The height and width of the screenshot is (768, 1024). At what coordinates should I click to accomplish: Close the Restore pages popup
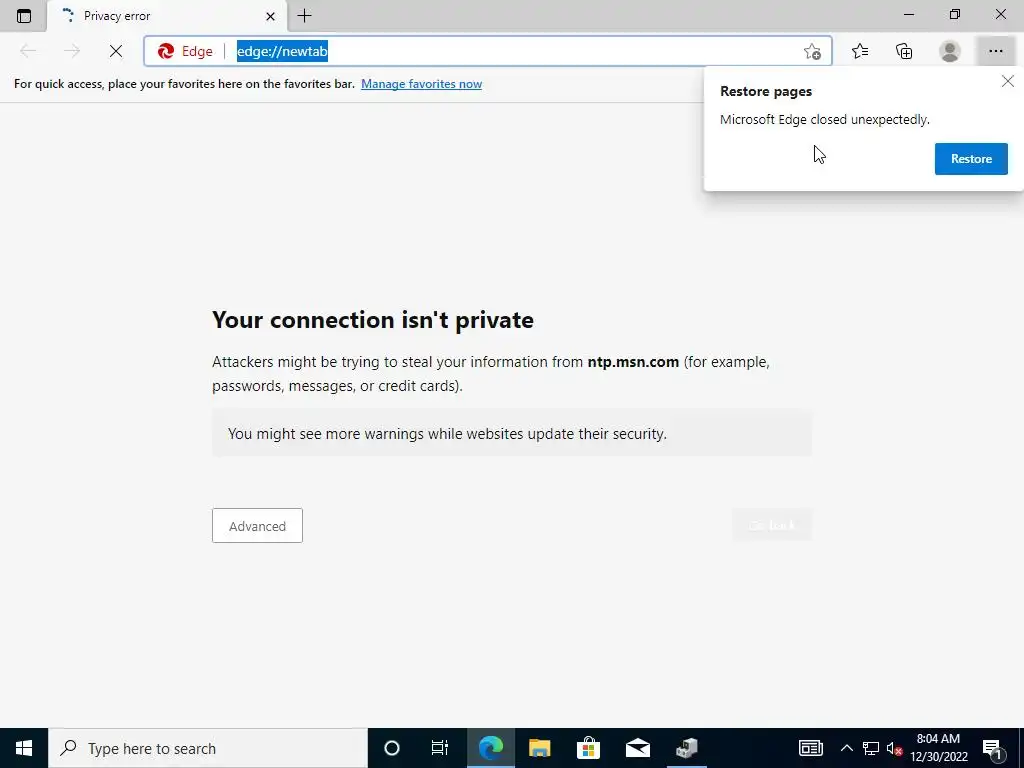1008,81
